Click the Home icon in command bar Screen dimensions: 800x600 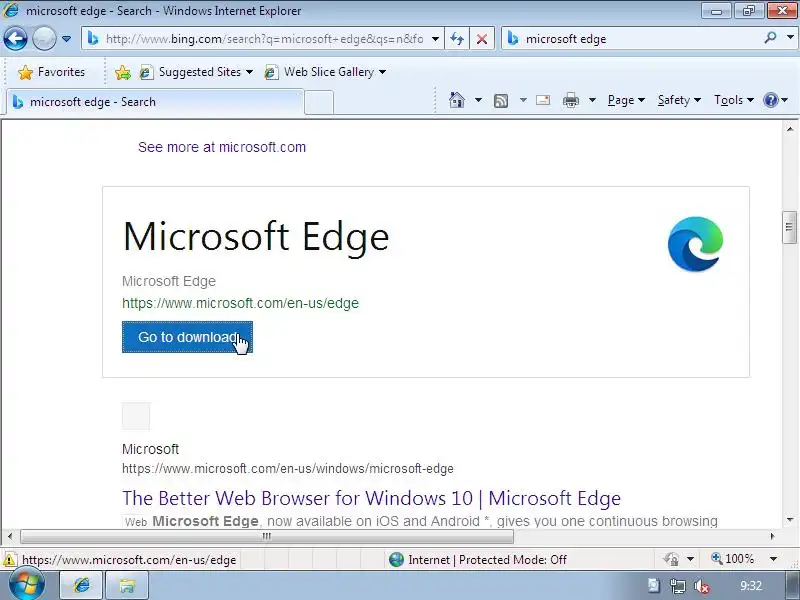(457, 100)
